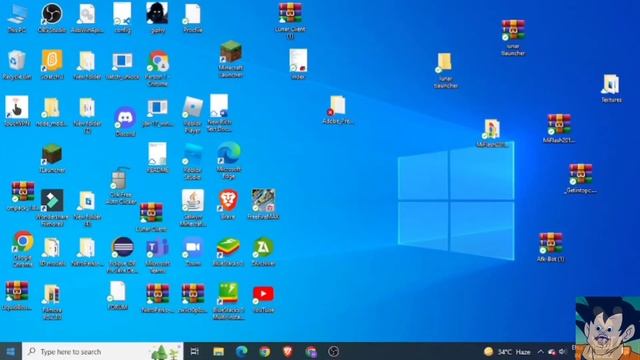The width and height of the screenshot is (640, 360).
Task: Open Brave browser from the taskbar
Action: [288, 351]
